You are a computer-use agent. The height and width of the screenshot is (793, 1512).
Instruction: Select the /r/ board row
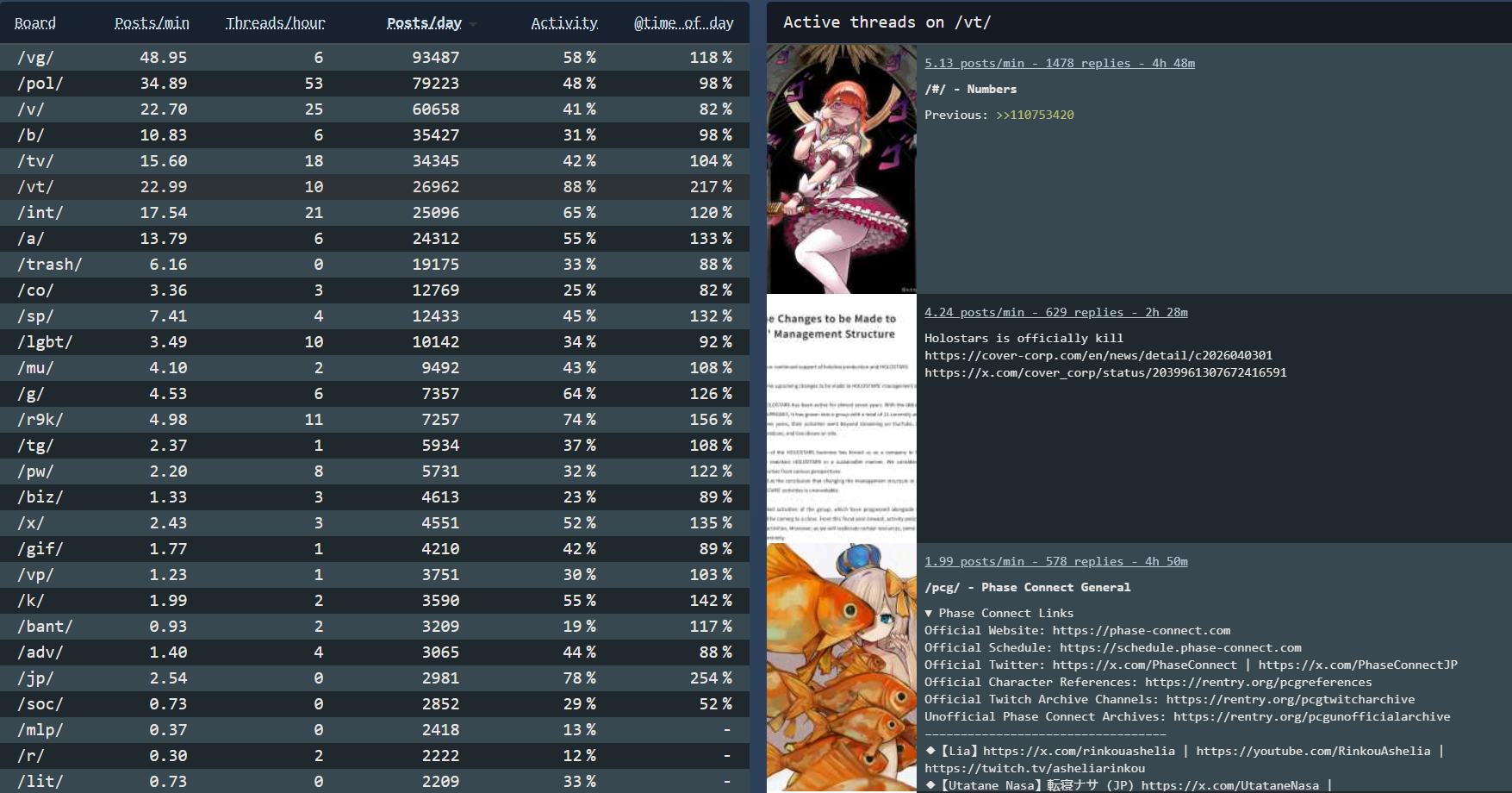tap(375, 756)
